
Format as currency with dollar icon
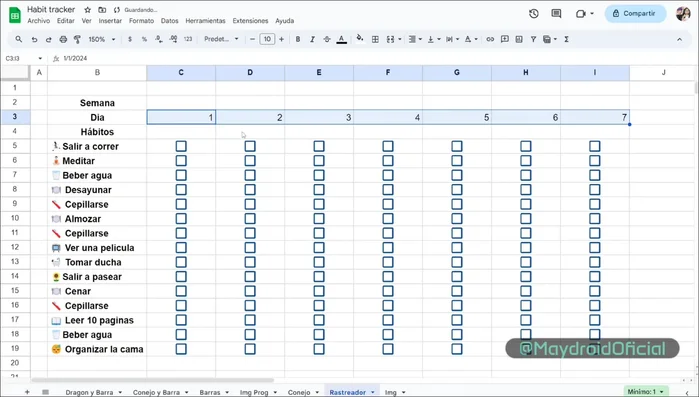130,39
